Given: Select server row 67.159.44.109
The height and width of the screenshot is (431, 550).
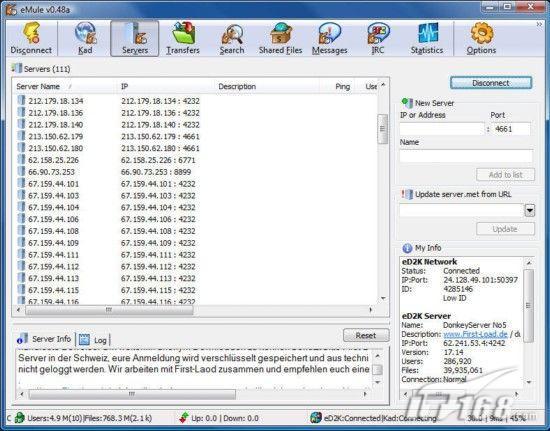Looking at the screenshot, I should pyautogui.click(x=195, y=243).
